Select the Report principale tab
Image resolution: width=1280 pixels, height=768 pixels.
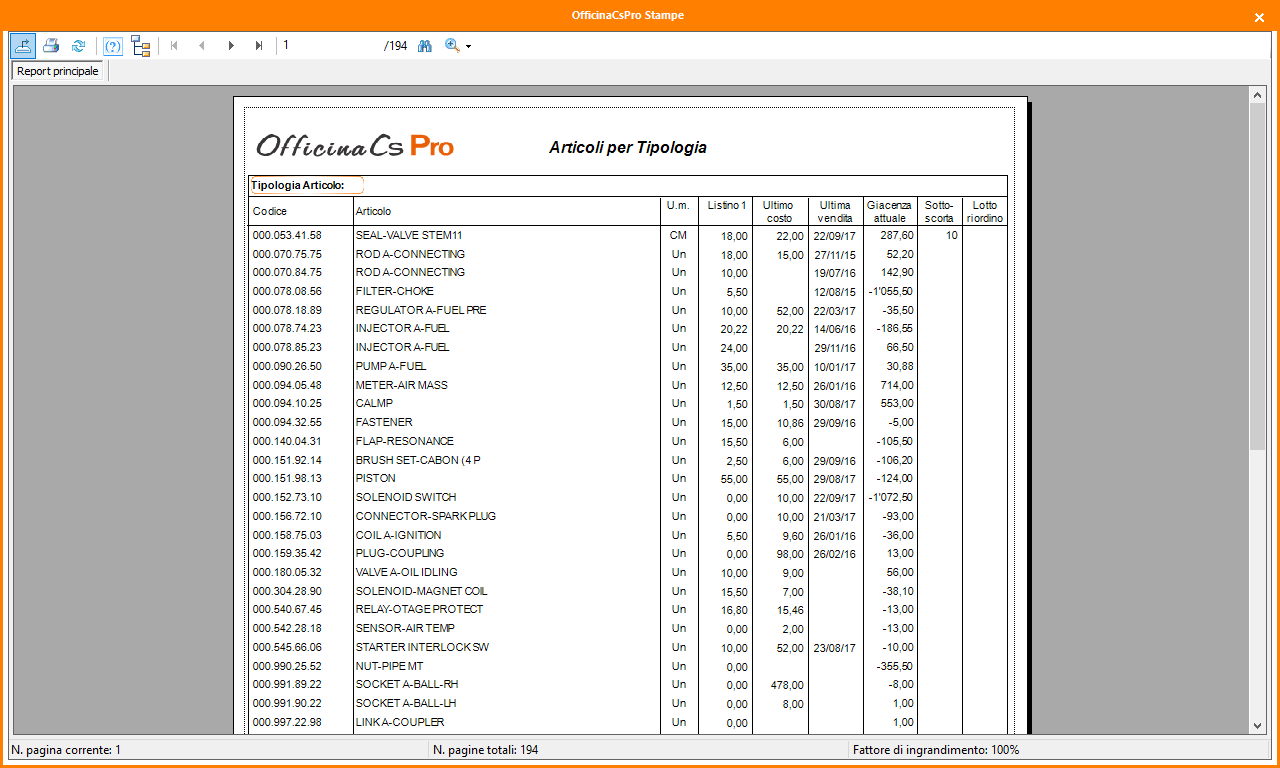click(58, 72)
